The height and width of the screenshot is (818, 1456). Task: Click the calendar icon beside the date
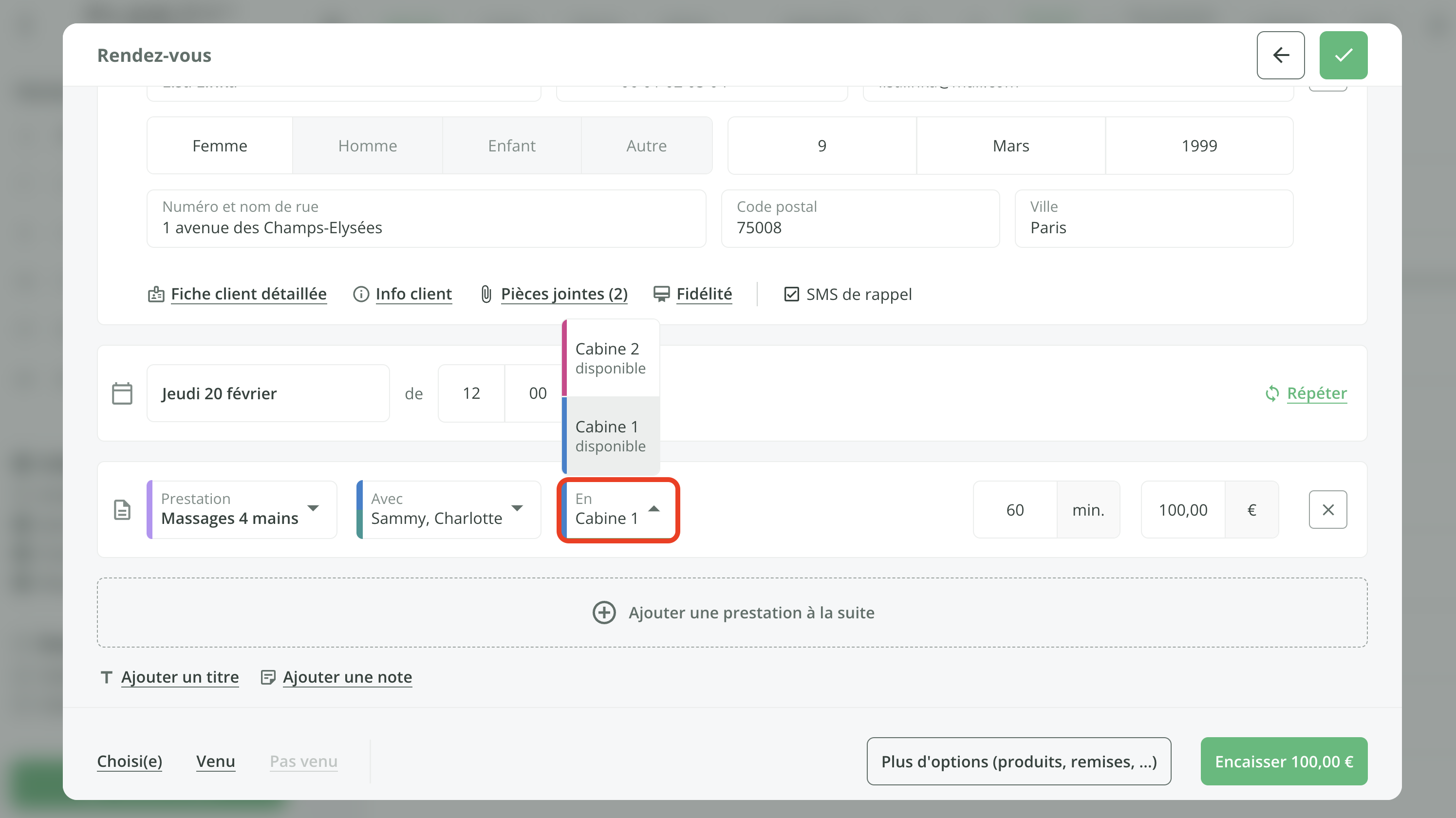[x=122, y=393]
